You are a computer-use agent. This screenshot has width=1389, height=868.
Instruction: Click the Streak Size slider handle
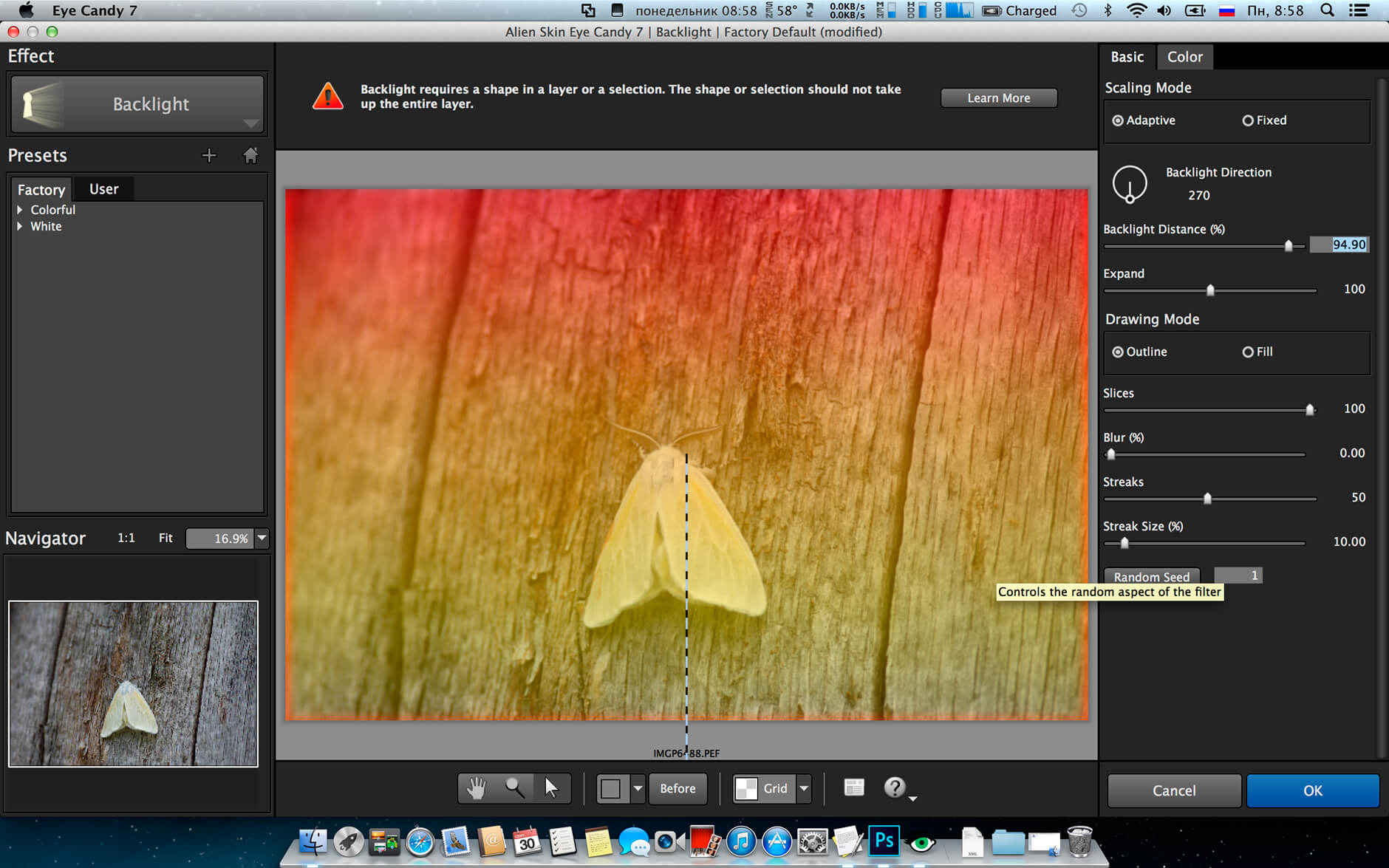tap(1124, 543)
